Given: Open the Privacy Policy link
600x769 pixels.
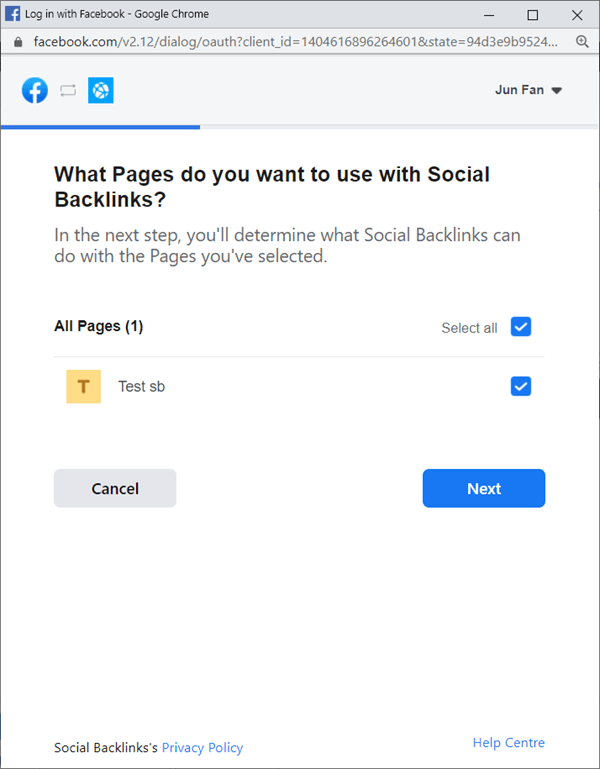Looking at the screenshot, I should coord(202,747).
